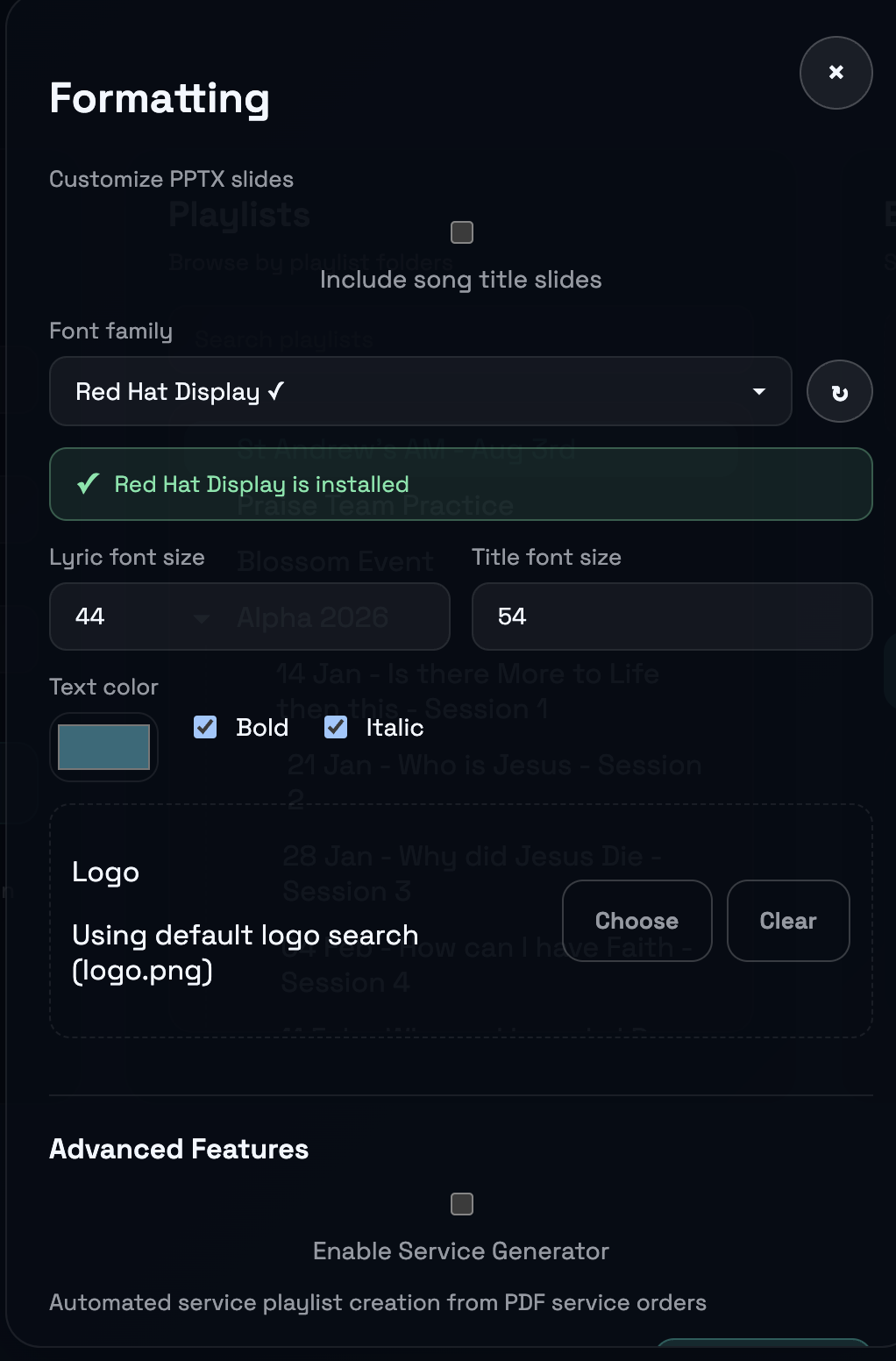The height and width of the screenshot is (1361, 896).
Task: Click the dropdown chevron on Font family
Action: (x=759, y=392)
